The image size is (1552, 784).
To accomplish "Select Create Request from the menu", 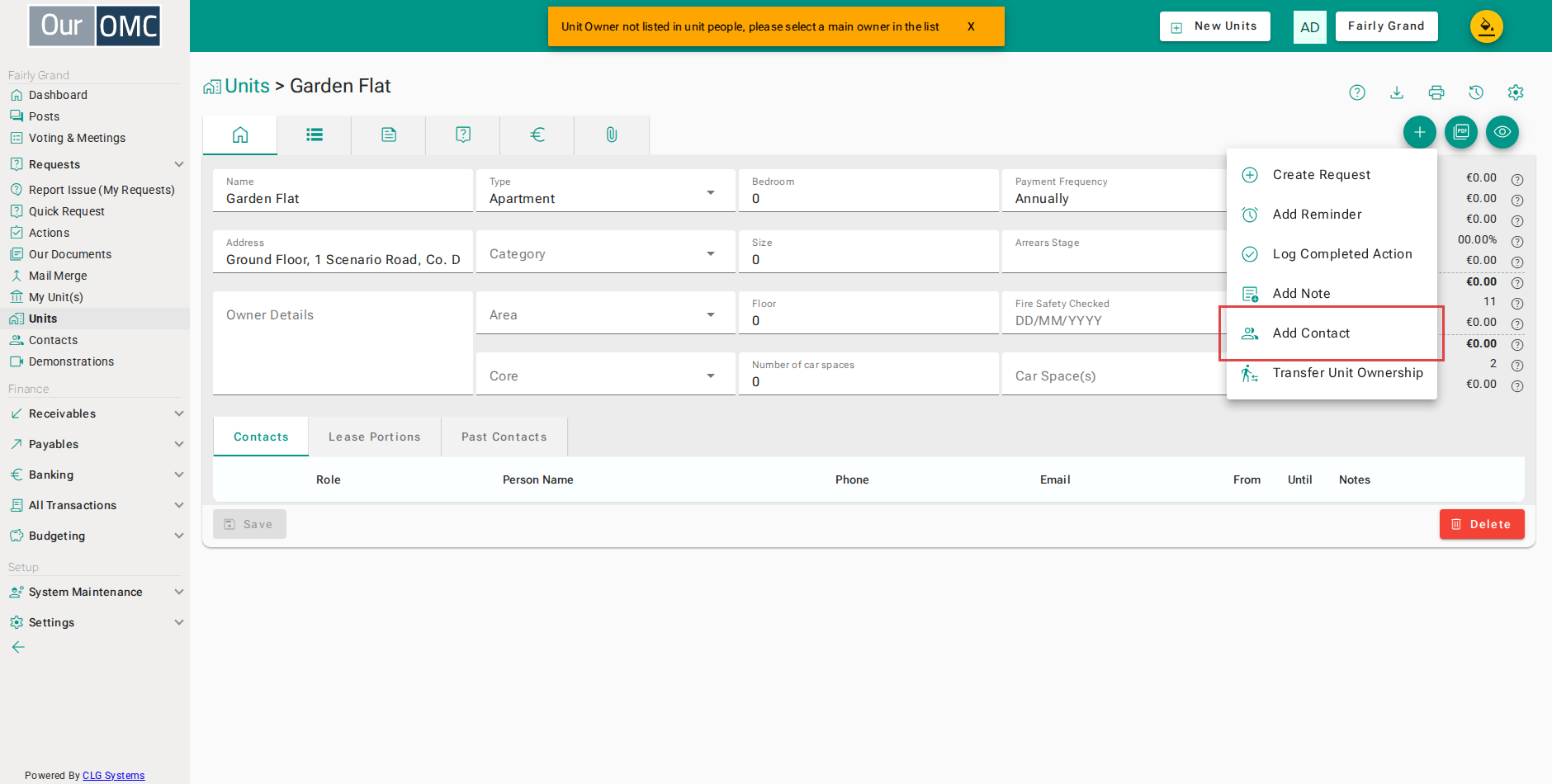I will (x=1332, y=175).
